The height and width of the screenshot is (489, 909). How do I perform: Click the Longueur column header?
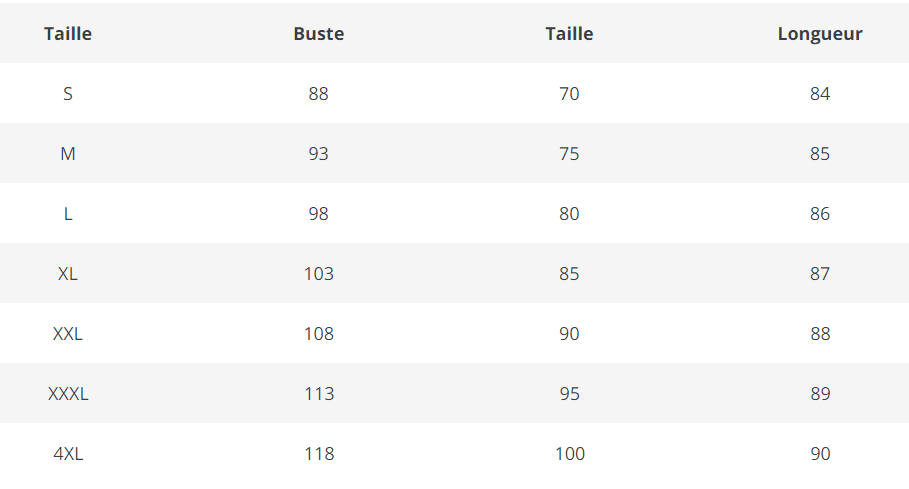[x=820, y=34]
